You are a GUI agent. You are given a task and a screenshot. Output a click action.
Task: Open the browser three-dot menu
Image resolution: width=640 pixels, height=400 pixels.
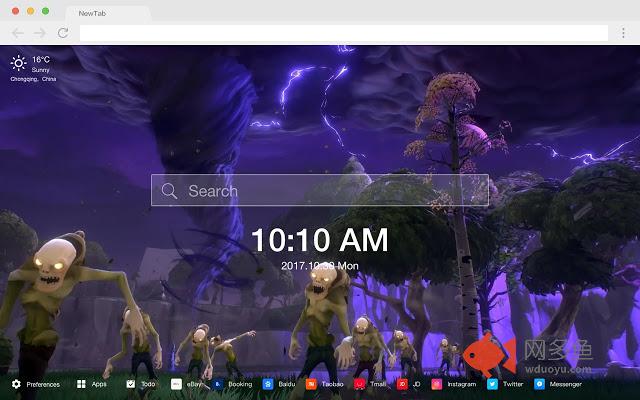[623, 33]
